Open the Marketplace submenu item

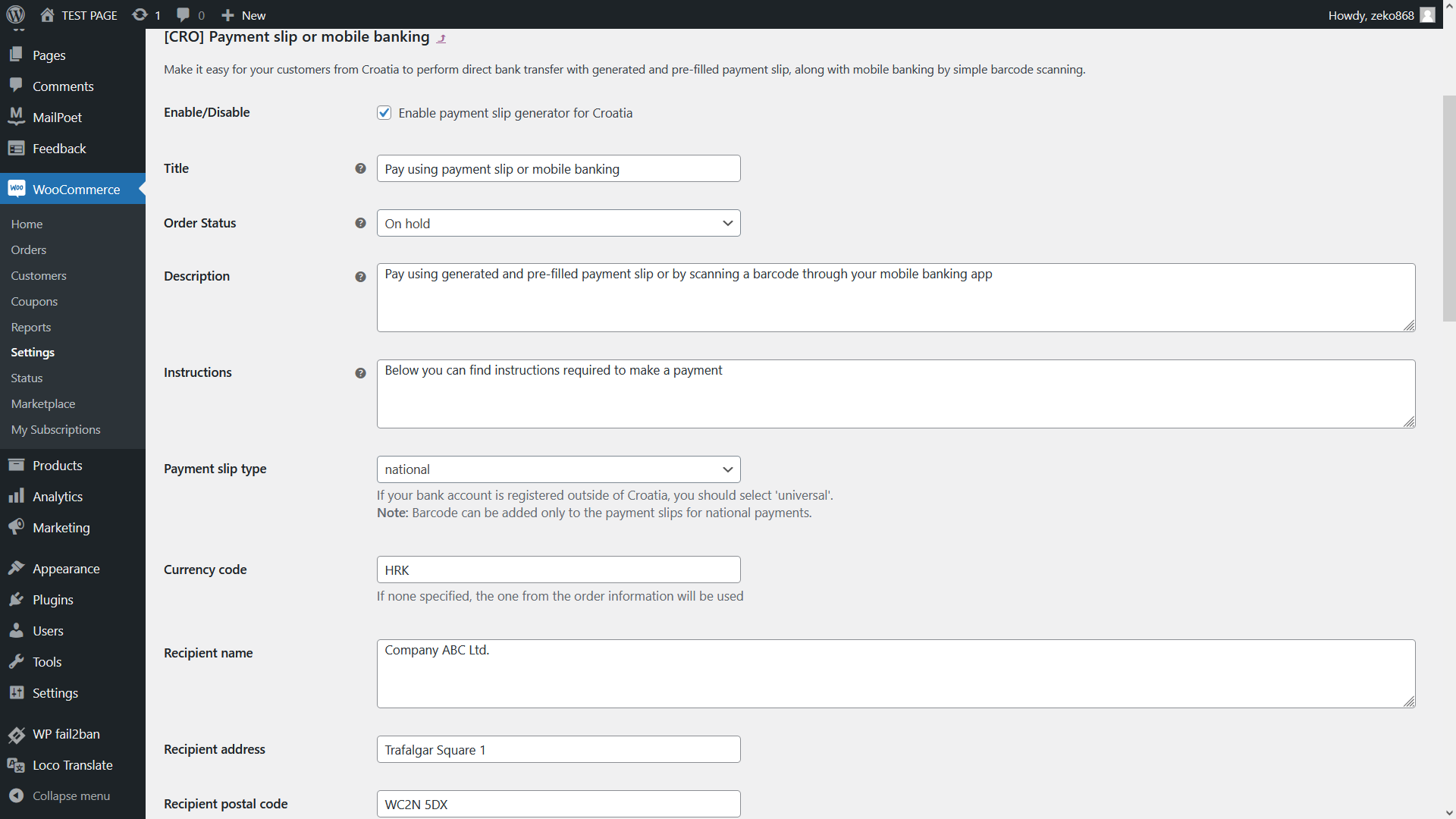tap(43, 403)
